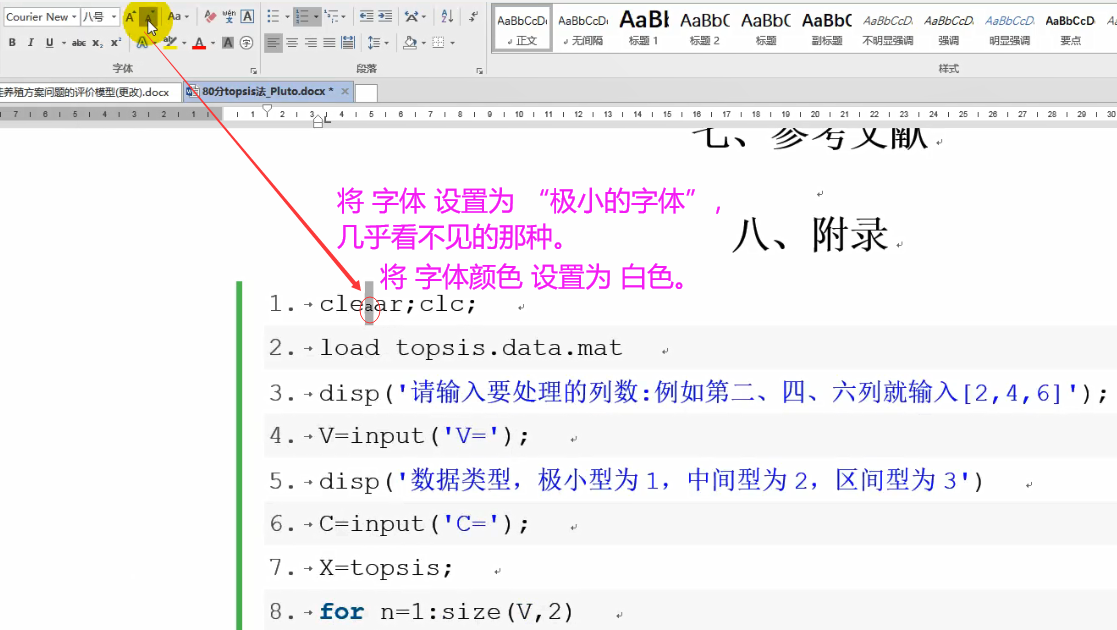
Task: Expand bullet library dropdown arrow
Action: (286, 16)
